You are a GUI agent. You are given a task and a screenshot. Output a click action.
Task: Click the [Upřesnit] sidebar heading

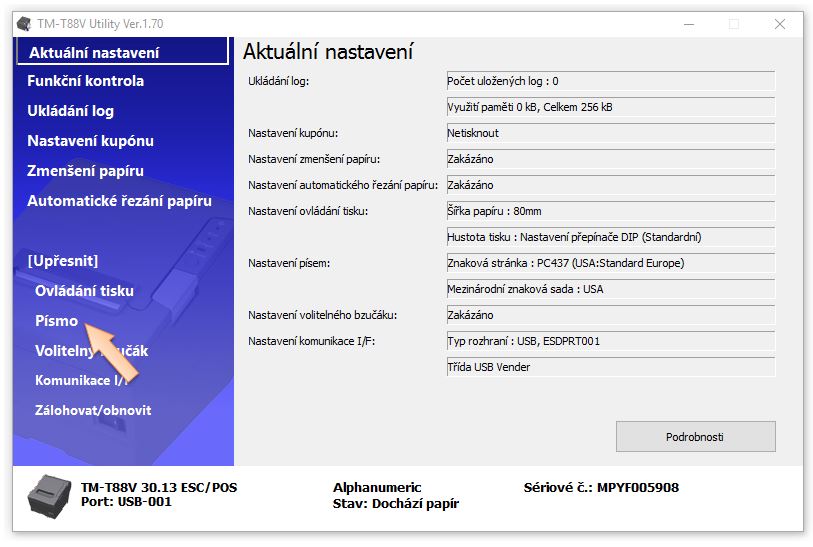coord(62,261)
